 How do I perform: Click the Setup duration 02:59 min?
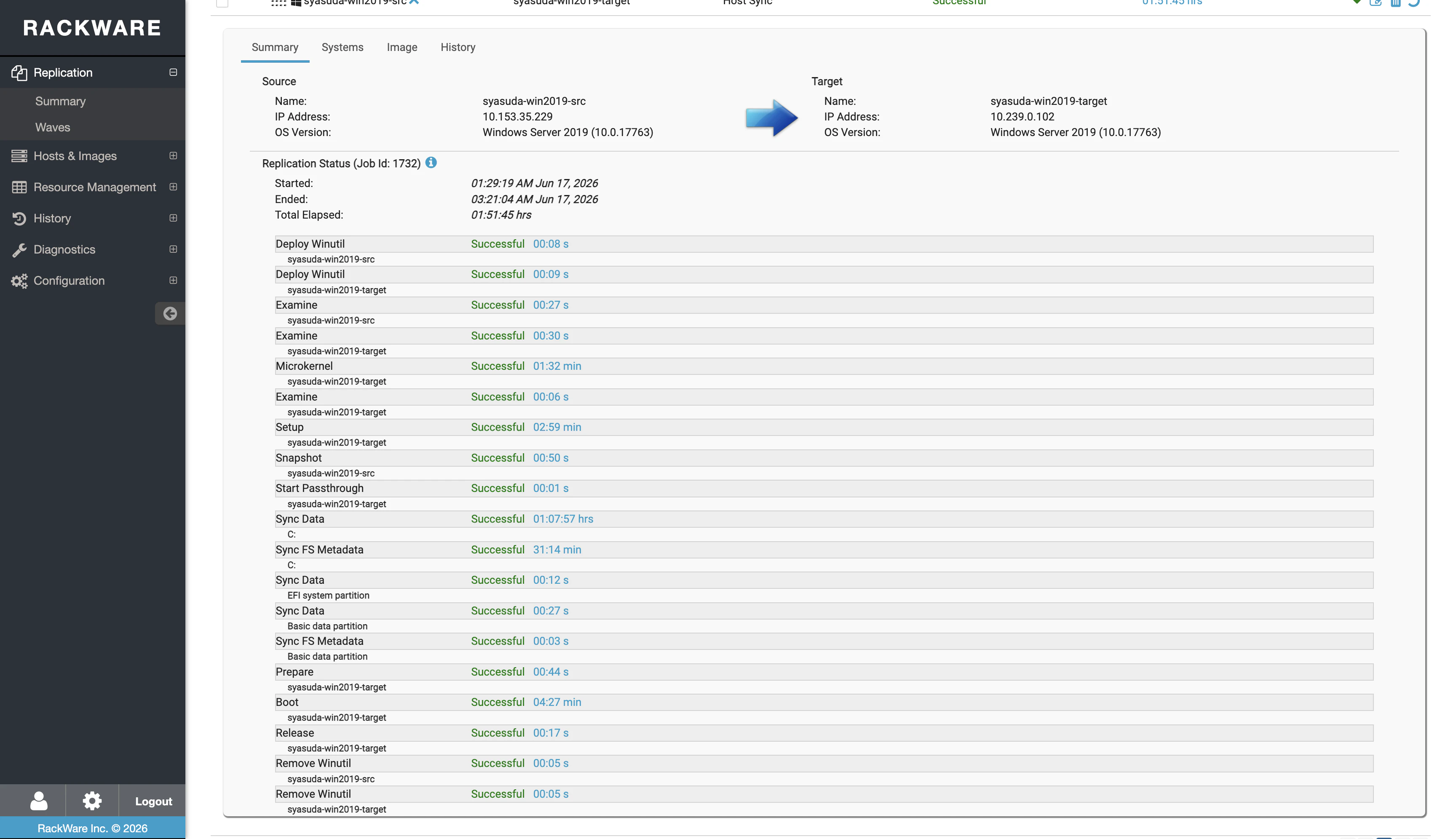(557, 427)
